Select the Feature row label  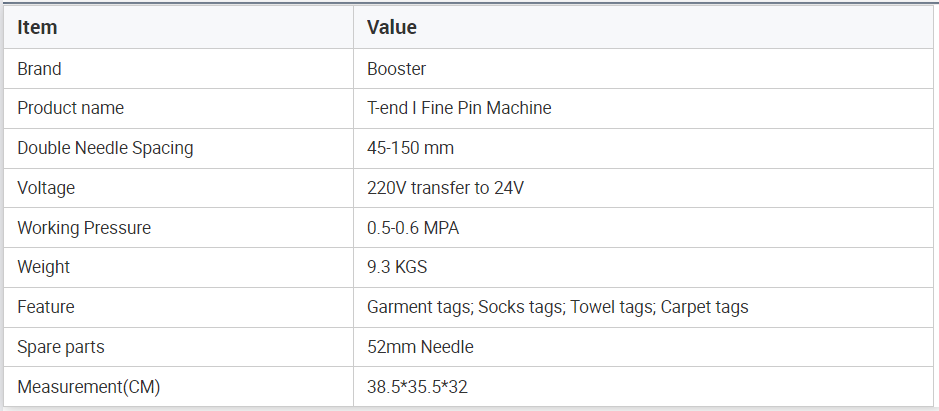[46, 307]
